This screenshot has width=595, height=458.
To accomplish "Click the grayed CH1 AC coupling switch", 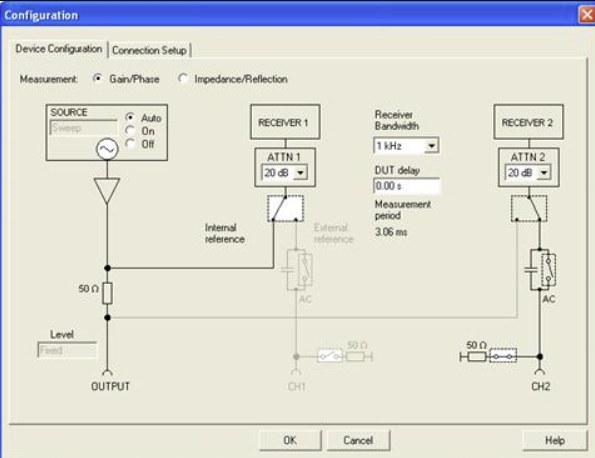I will click(305, 270).
